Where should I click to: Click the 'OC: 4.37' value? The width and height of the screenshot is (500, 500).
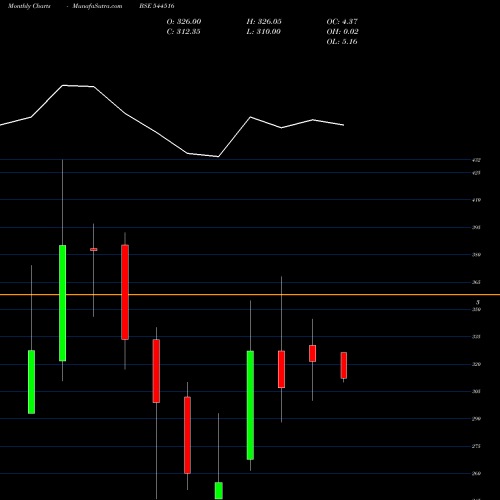[342, 22]
